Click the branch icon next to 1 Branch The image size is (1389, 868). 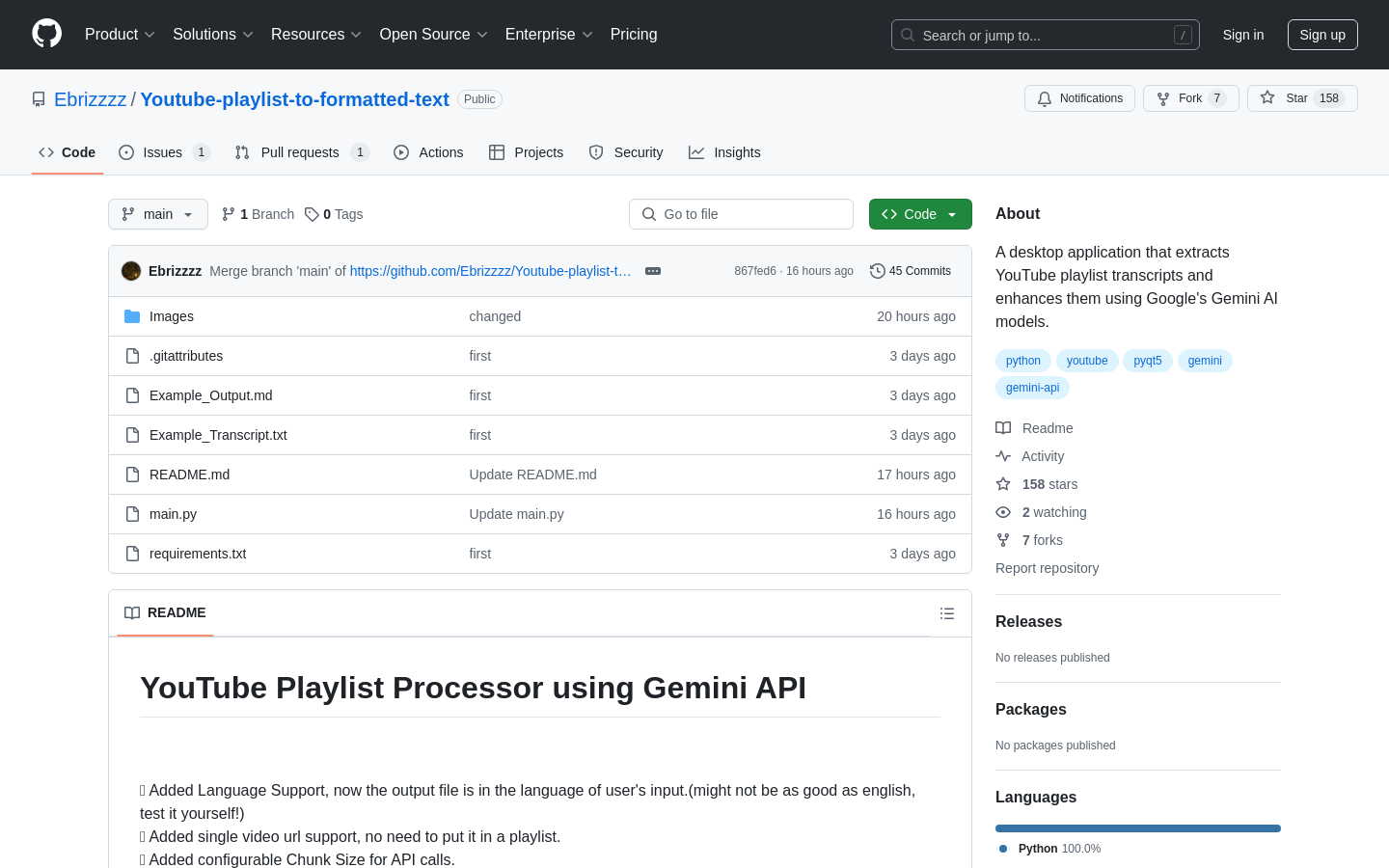tap(229, 214)
